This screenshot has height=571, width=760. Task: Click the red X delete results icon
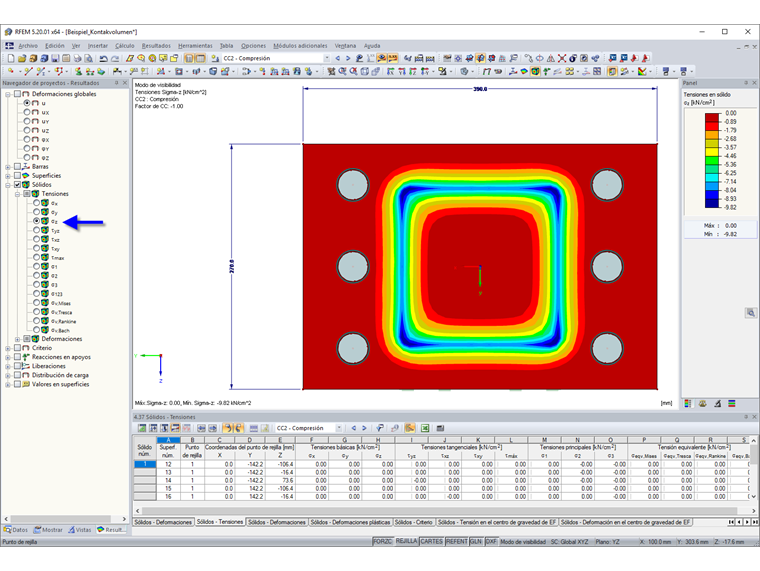click(x=562, y=58)
